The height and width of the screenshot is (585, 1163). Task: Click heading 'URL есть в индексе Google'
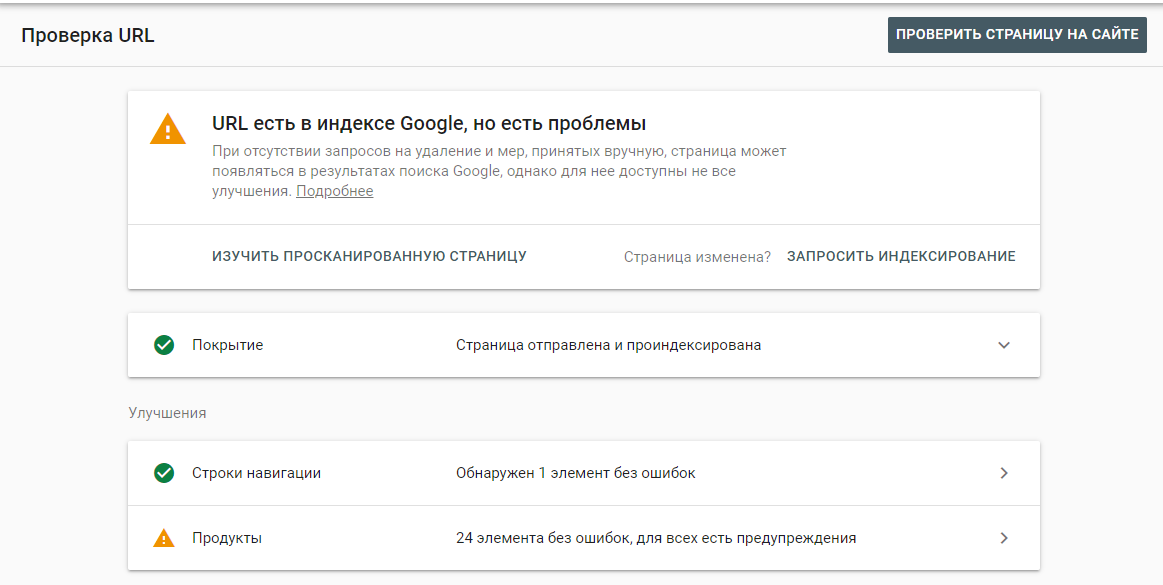pyautogui.click(x=429, y=123)
